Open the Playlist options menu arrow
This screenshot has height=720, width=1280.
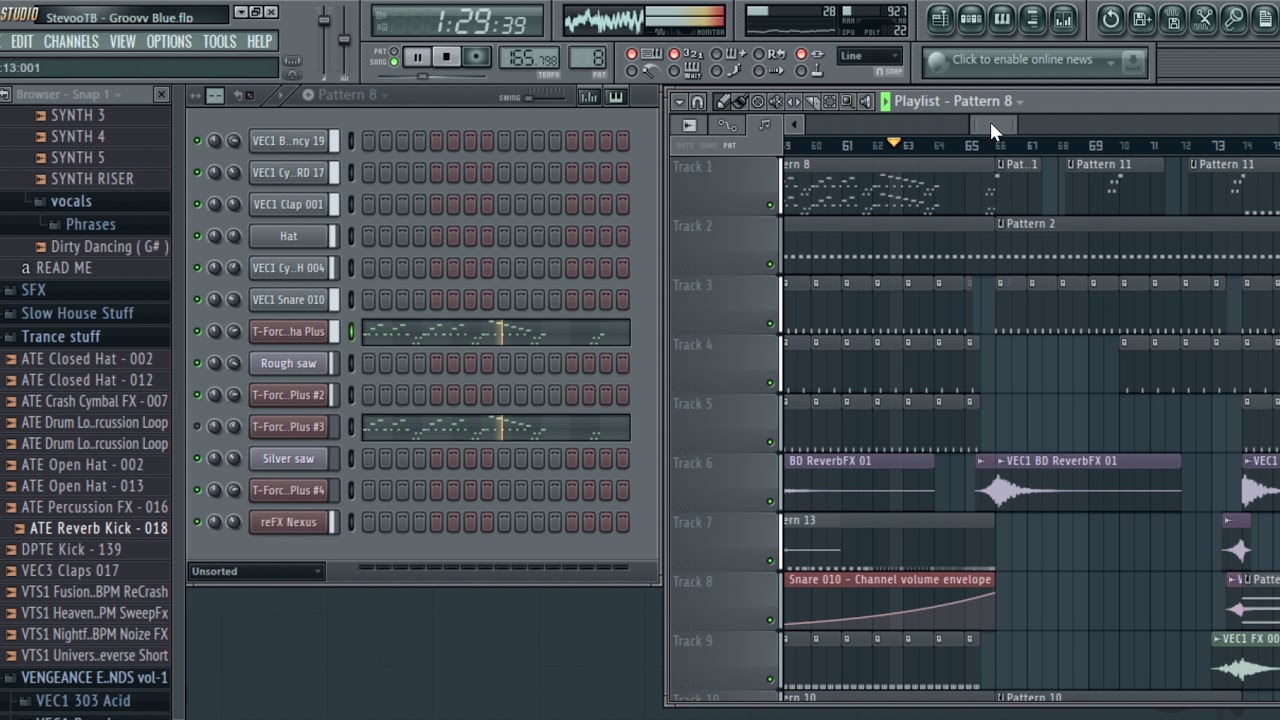click(679, 101)
